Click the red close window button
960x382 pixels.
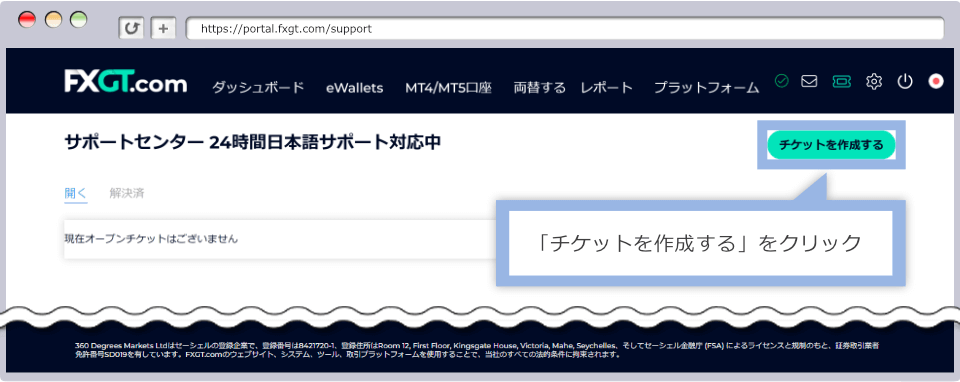(x=28, y=20)
